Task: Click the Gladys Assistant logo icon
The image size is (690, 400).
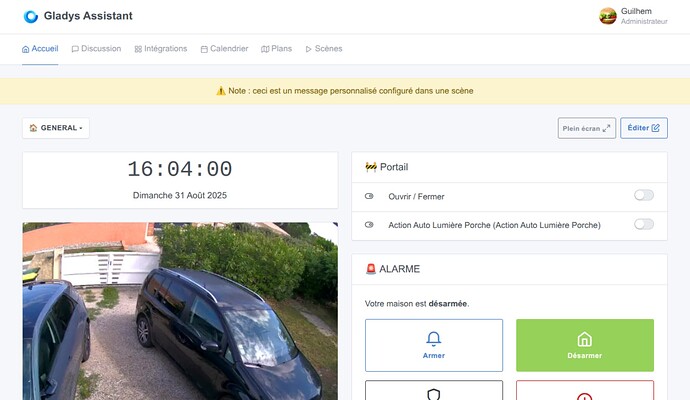Action: click(x=31, y=16)
